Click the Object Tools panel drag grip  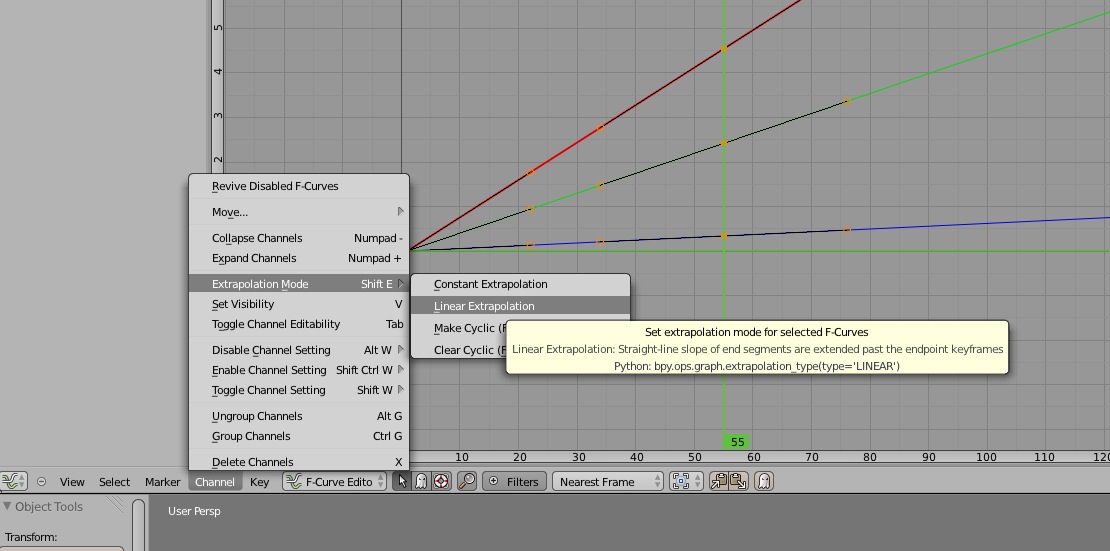115,504
